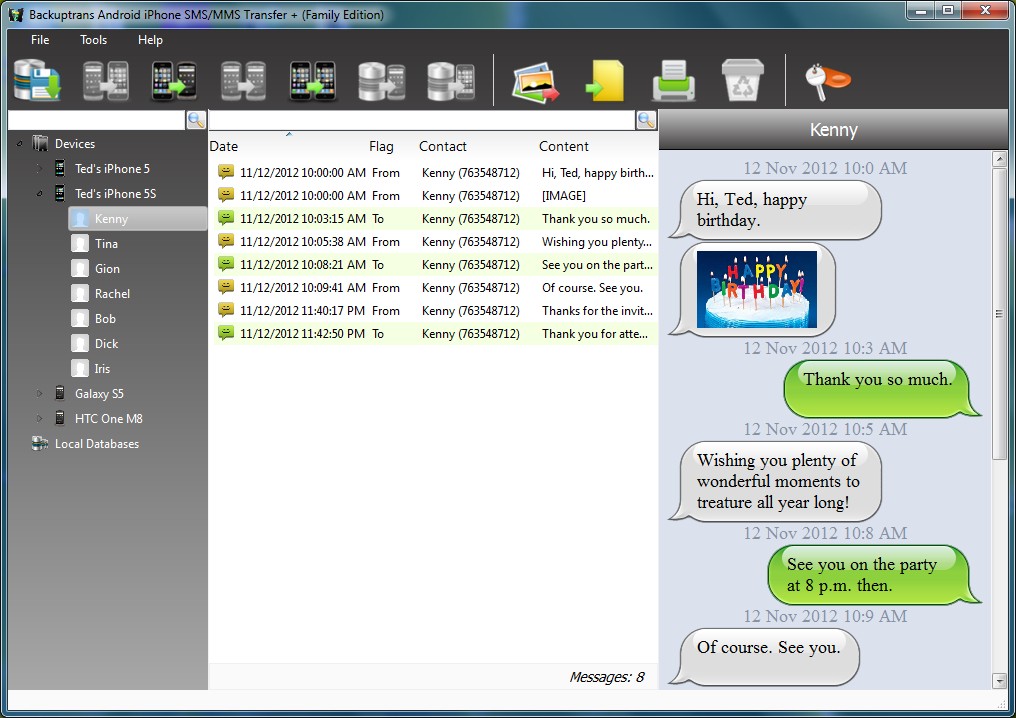Open the Tools menu

point(93,40)
